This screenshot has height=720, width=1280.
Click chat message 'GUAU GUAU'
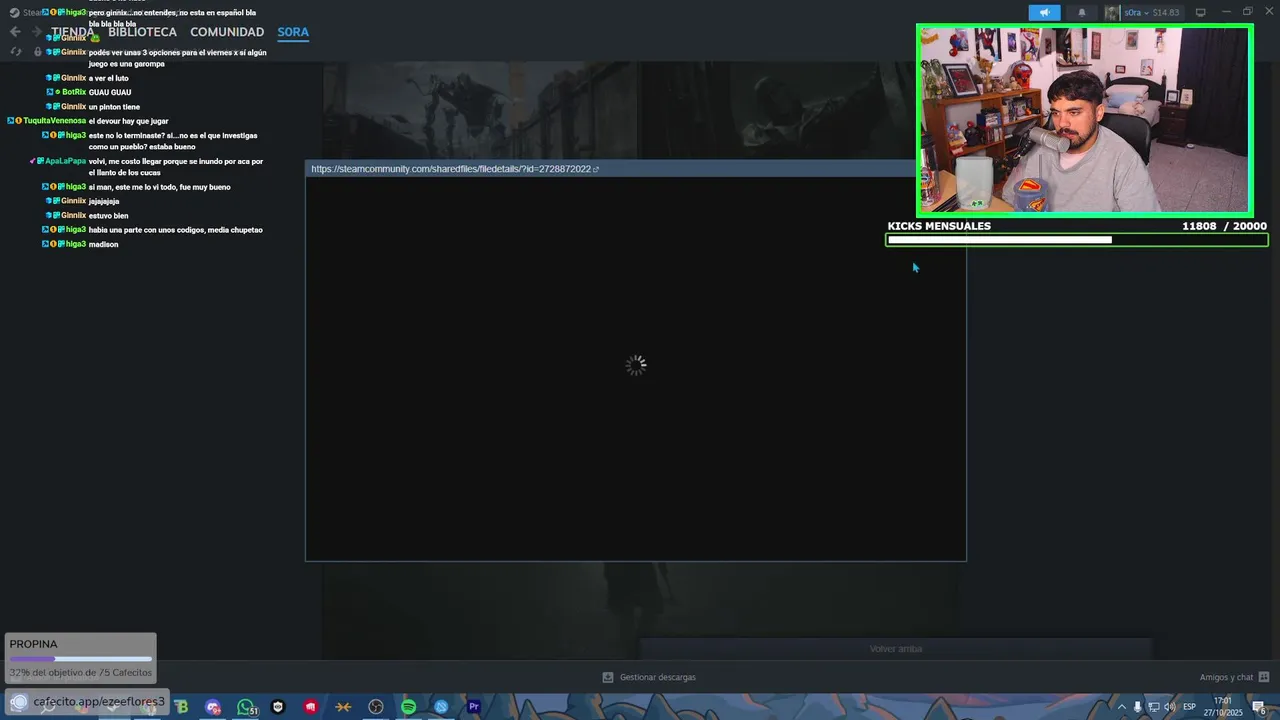110,92
